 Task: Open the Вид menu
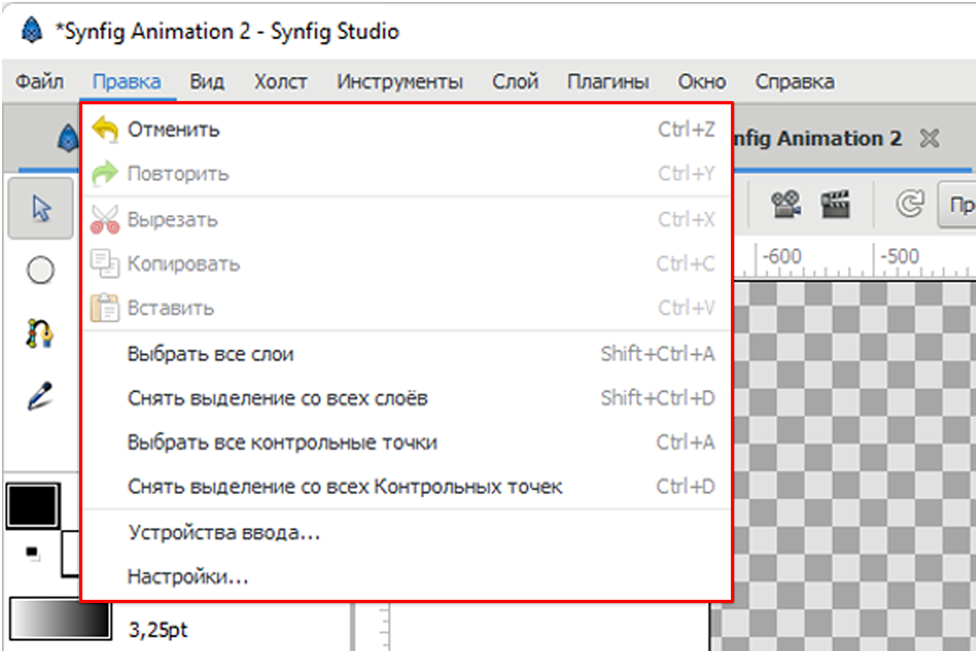(207, 82)
